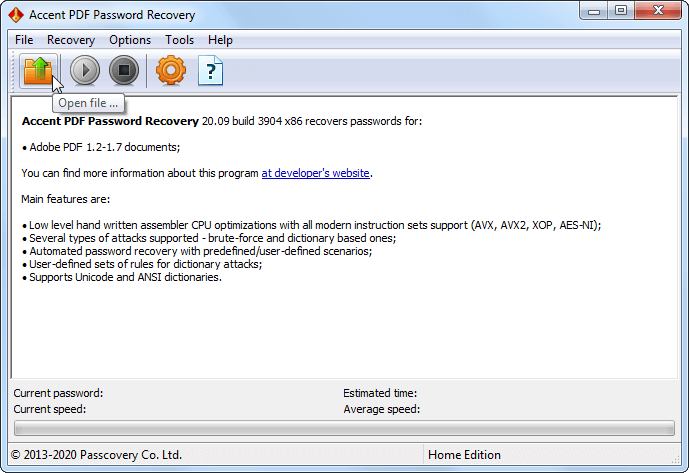Click the 'Estimated time:' label

(380, 393)
